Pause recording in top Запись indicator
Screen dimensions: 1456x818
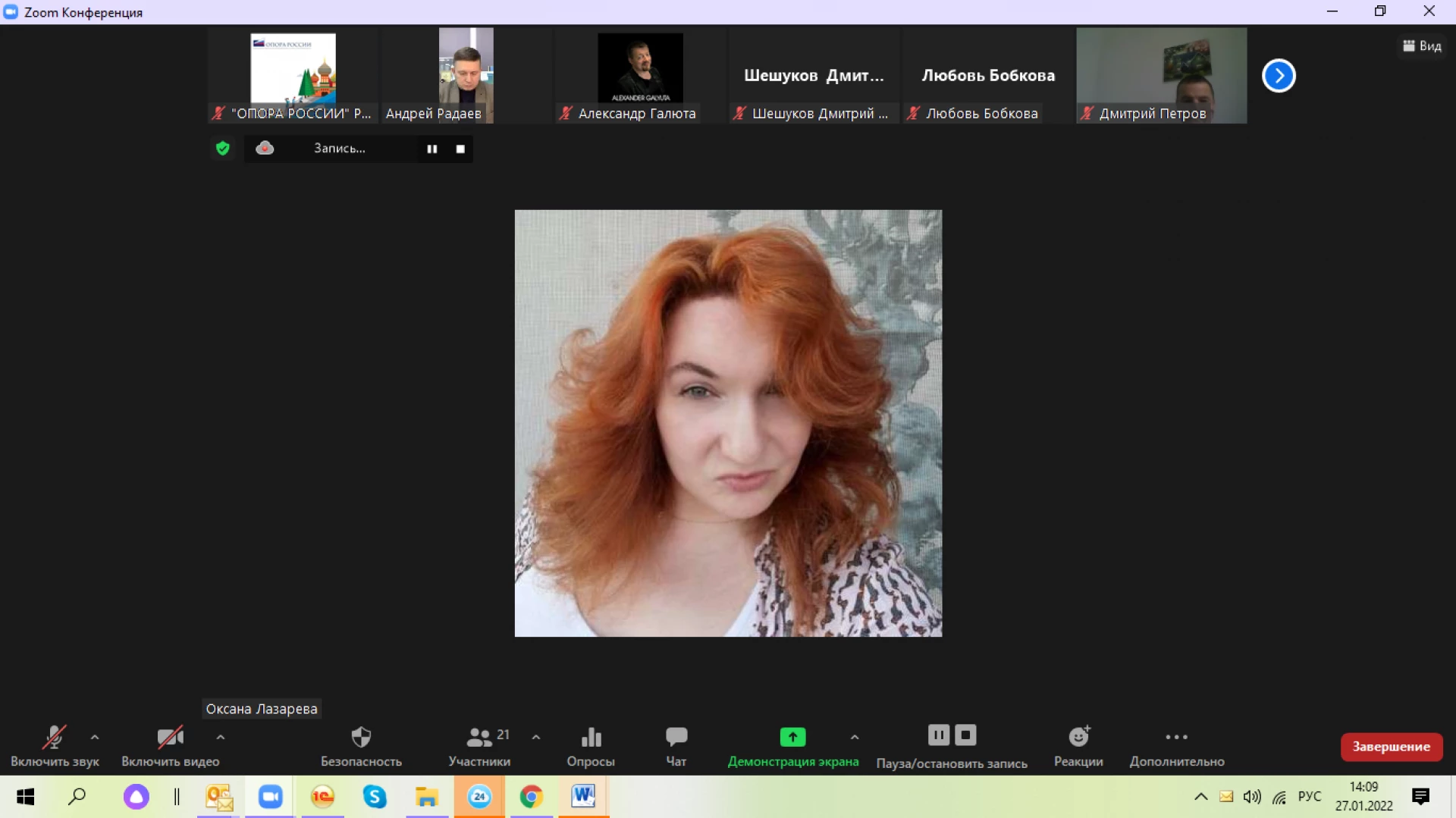(x=431, y=149)
